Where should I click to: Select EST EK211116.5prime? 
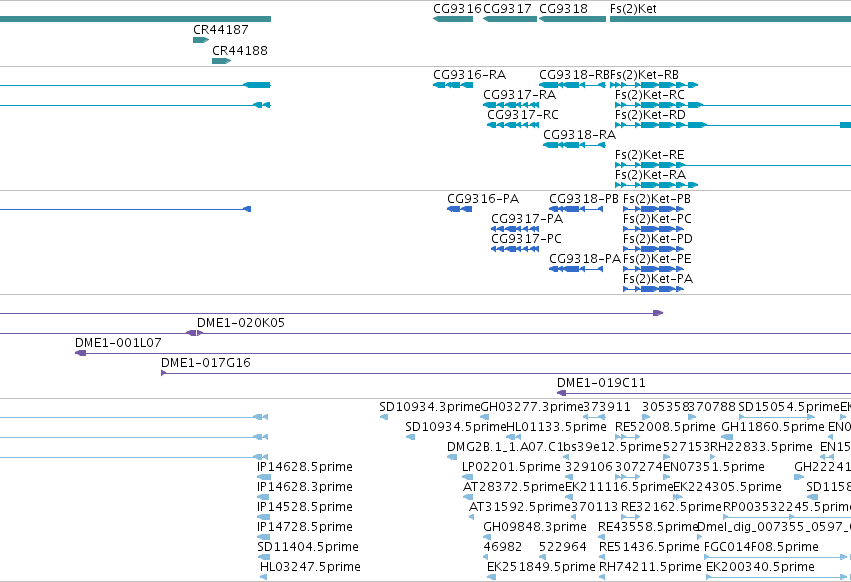[569, 497]
